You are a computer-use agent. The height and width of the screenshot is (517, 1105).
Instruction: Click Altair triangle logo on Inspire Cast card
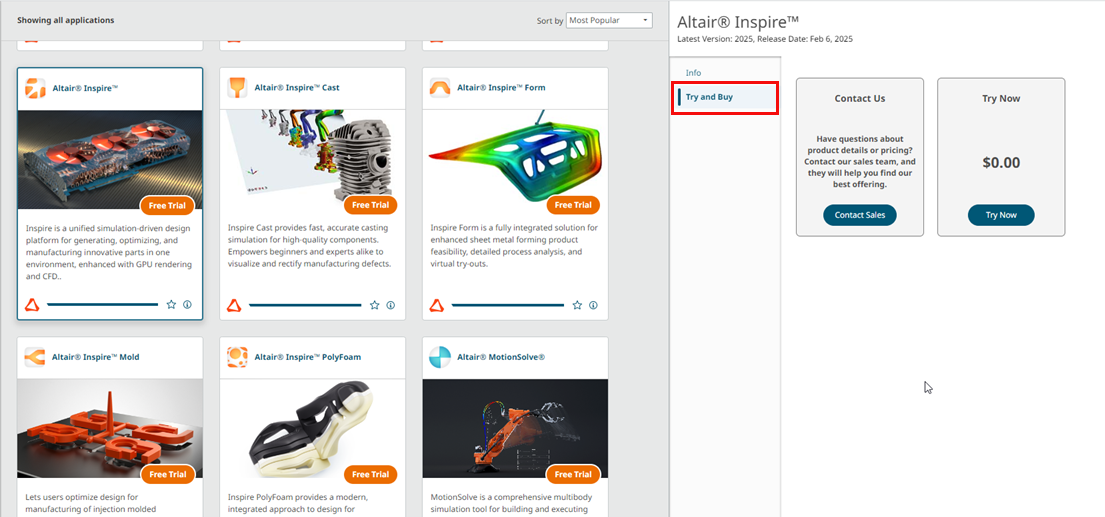click(235, 305)
